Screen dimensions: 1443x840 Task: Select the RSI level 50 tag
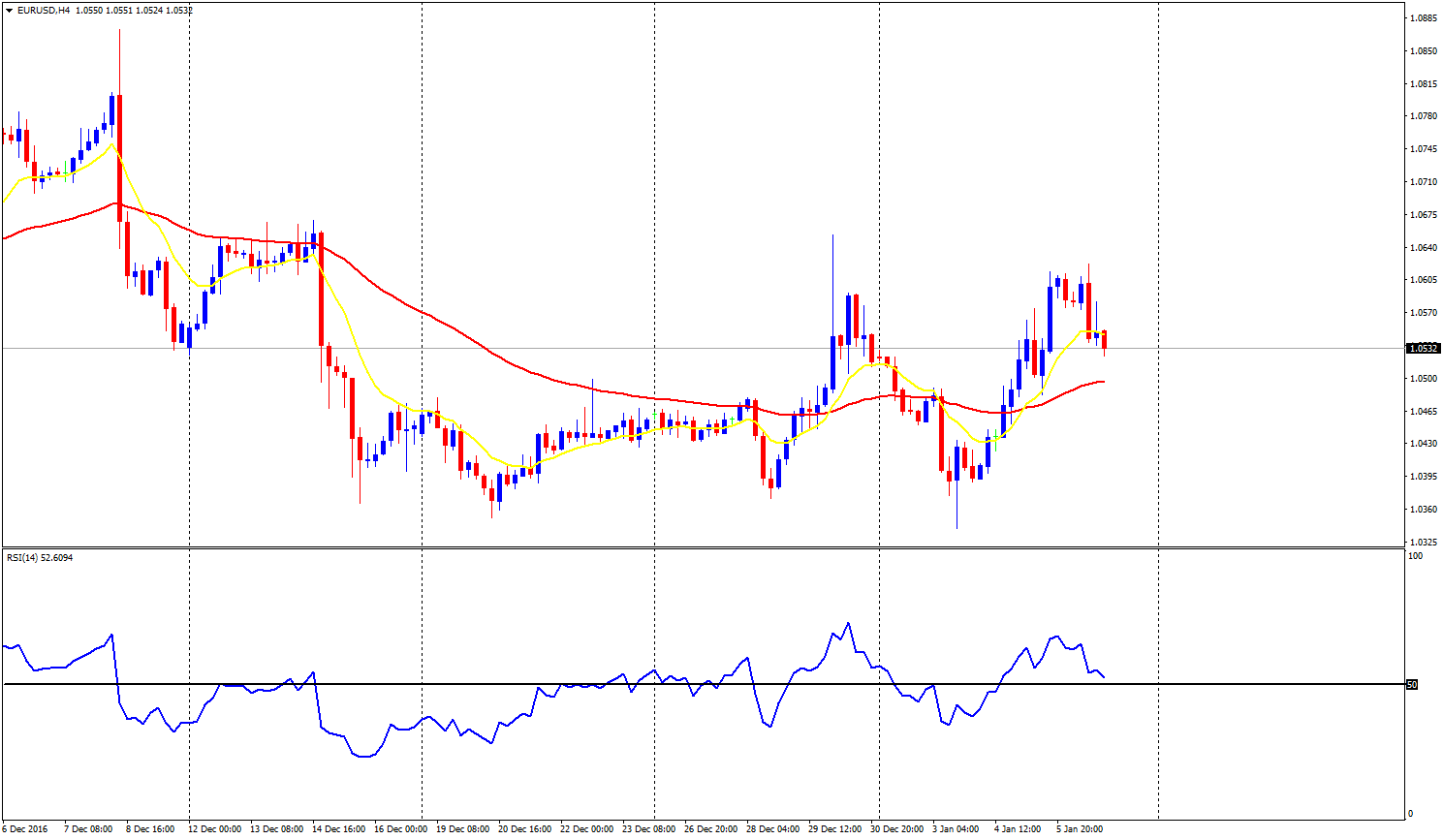[x=1412, y=685]
